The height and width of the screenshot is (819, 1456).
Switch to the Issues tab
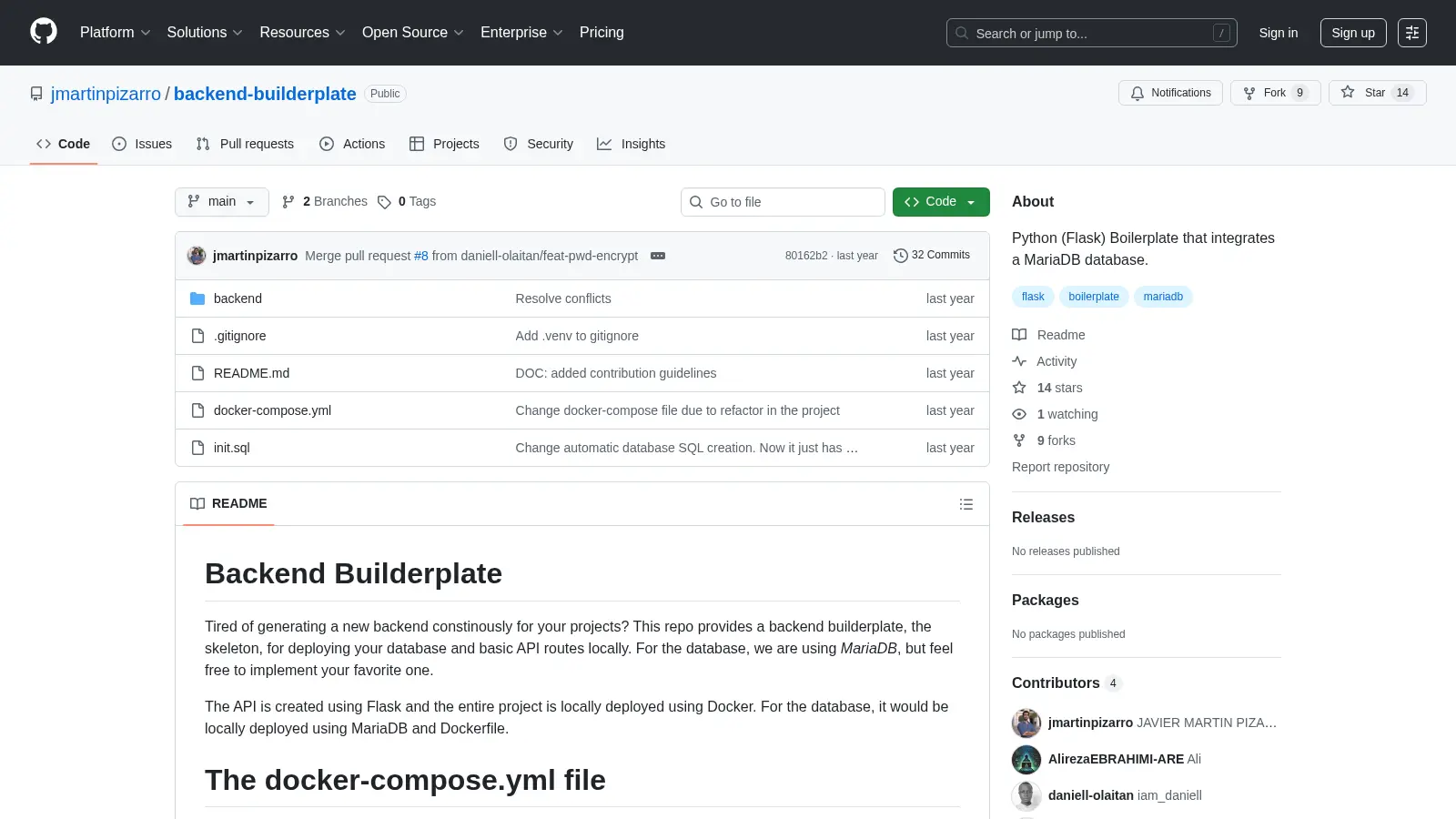tap(142, 144)
